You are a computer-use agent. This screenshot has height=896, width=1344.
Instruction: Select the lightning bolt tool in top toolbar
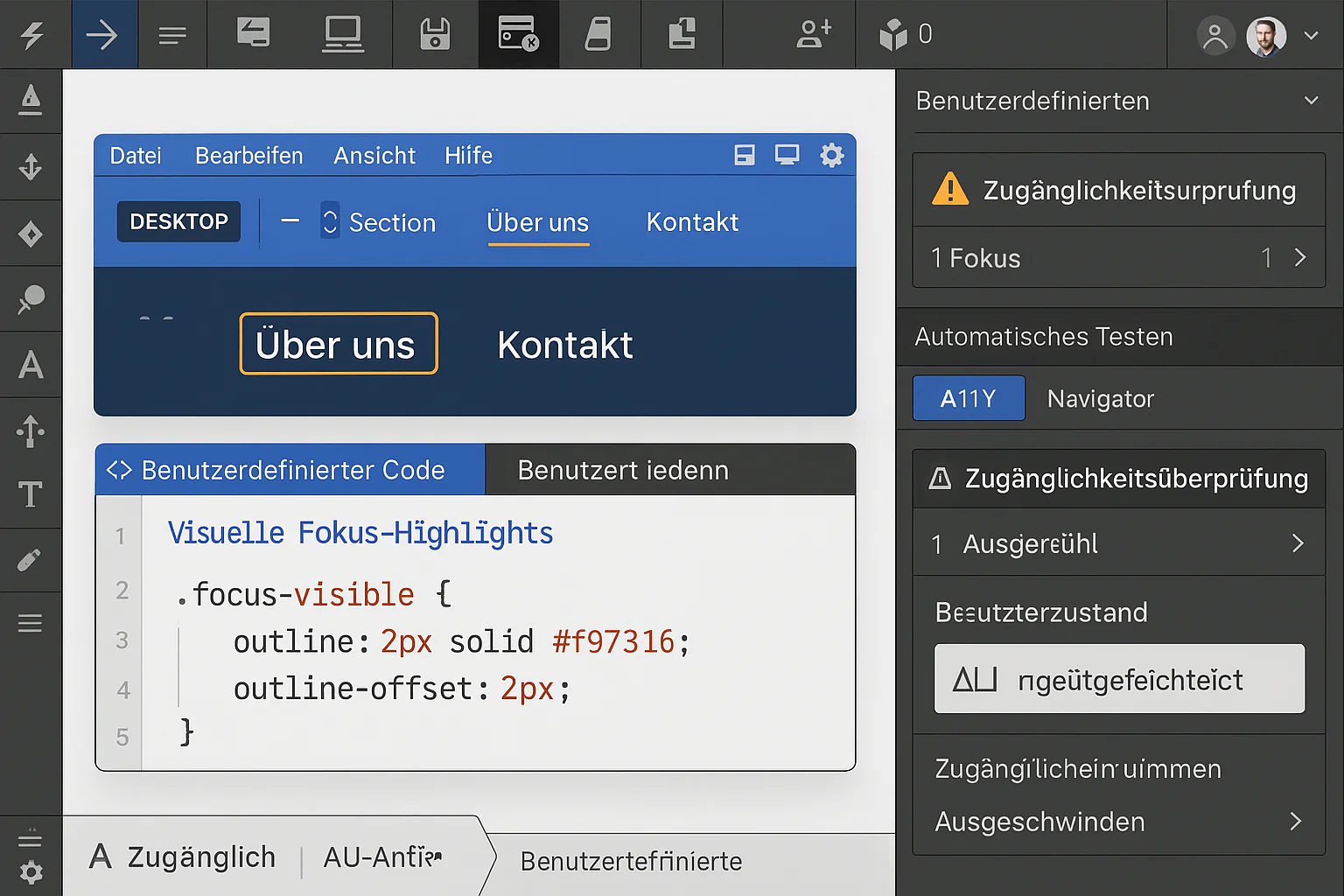(x=32, y=34)
